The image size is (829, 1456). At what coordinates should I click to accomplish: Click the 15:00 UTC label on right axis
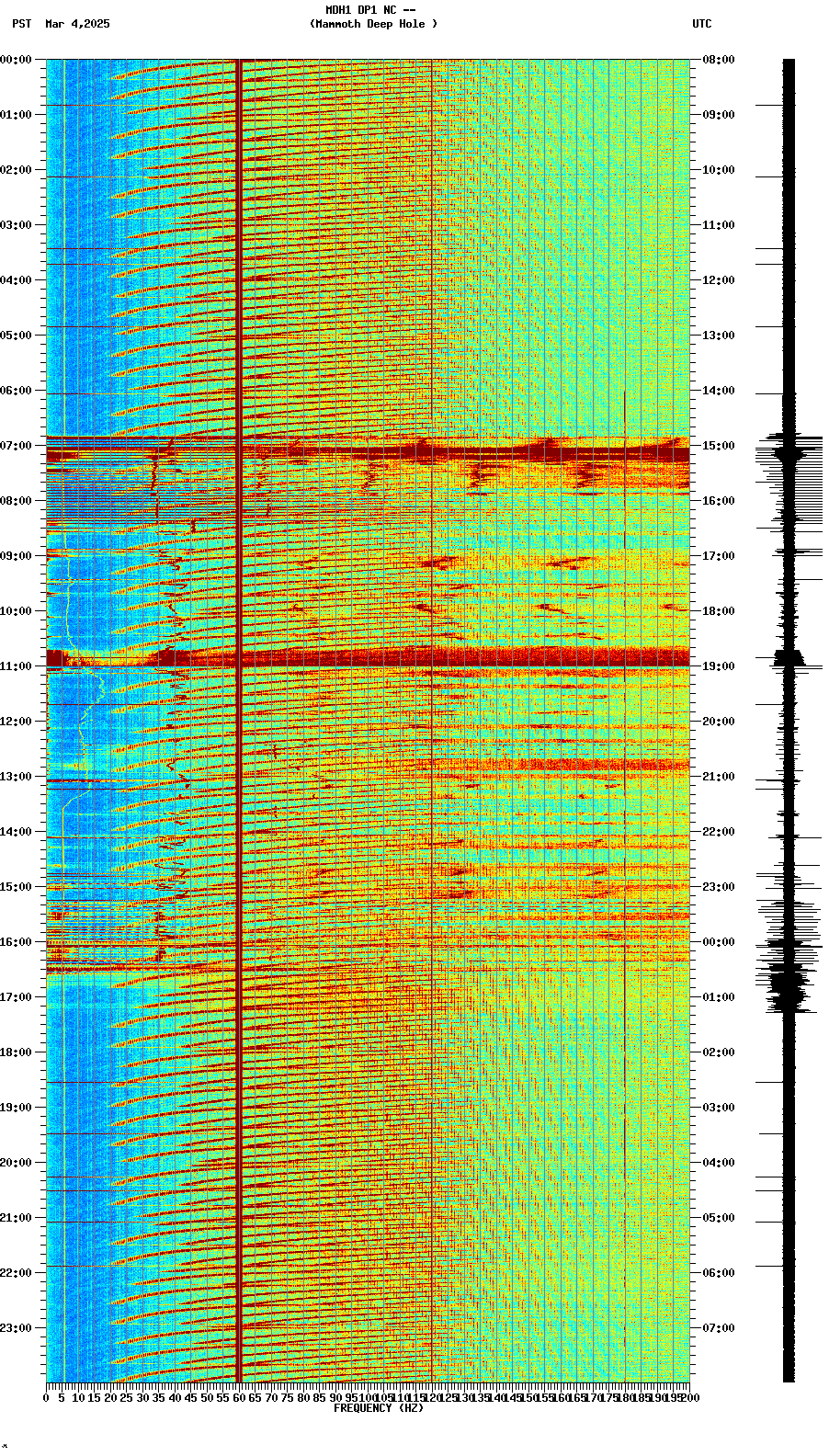(x=719, y=446)
